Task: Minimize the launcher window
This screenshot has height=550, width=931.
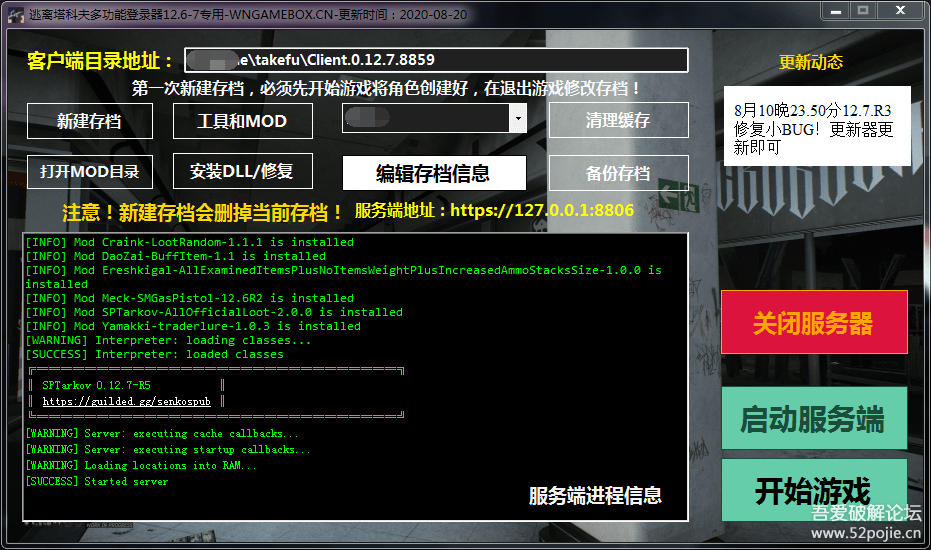Action: [836, 10]
